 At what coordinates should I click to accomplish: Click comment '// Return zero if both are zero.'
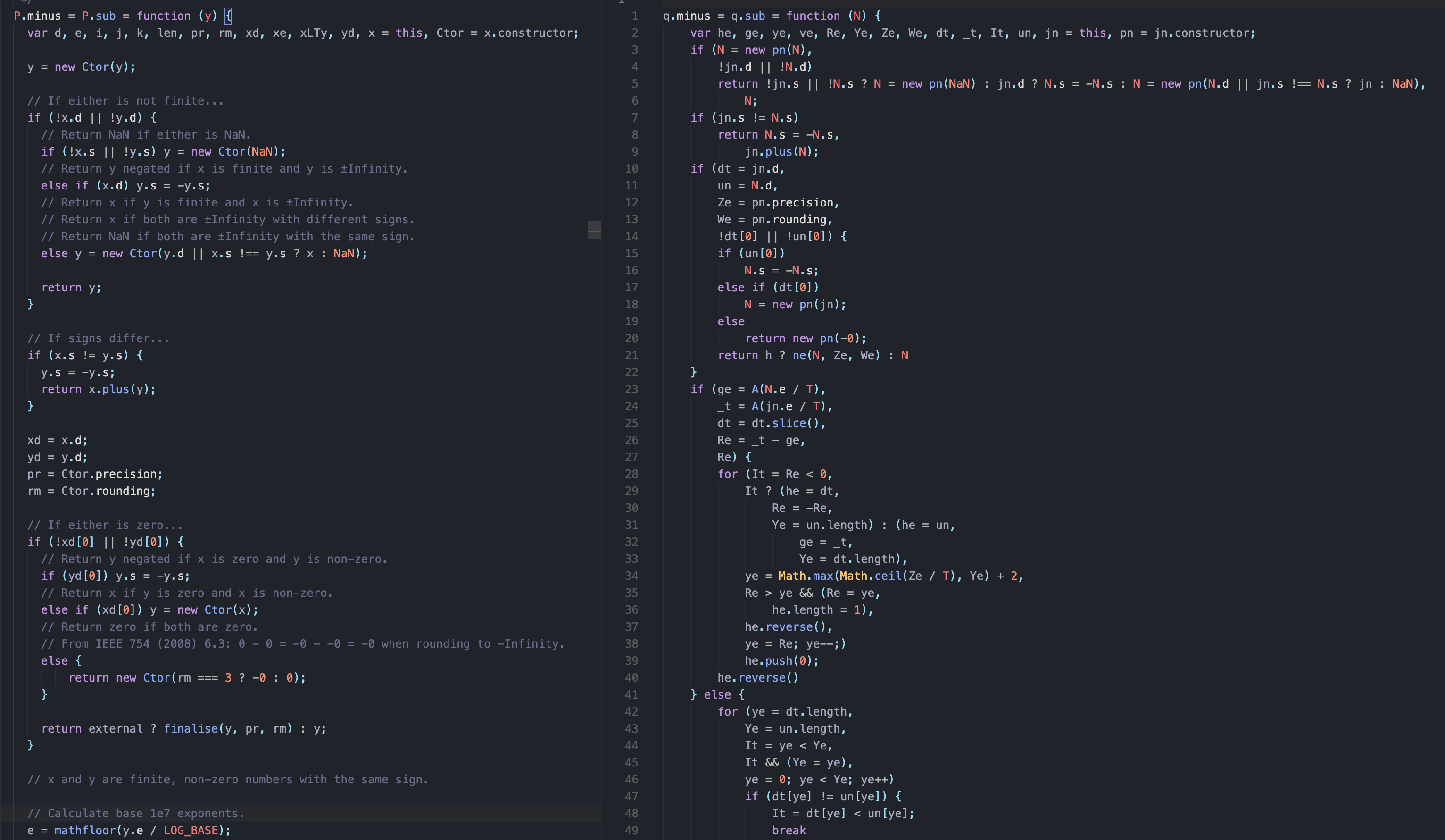click(x=149, y=627)
